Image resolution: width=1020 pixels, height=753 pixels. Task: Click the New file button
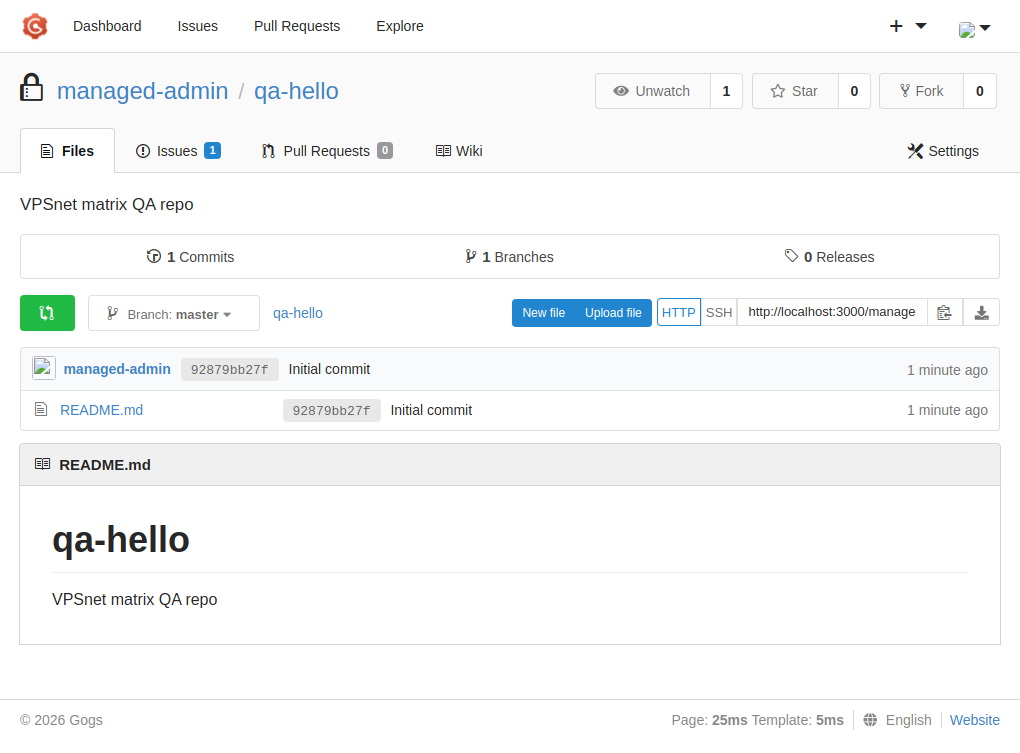544,313
